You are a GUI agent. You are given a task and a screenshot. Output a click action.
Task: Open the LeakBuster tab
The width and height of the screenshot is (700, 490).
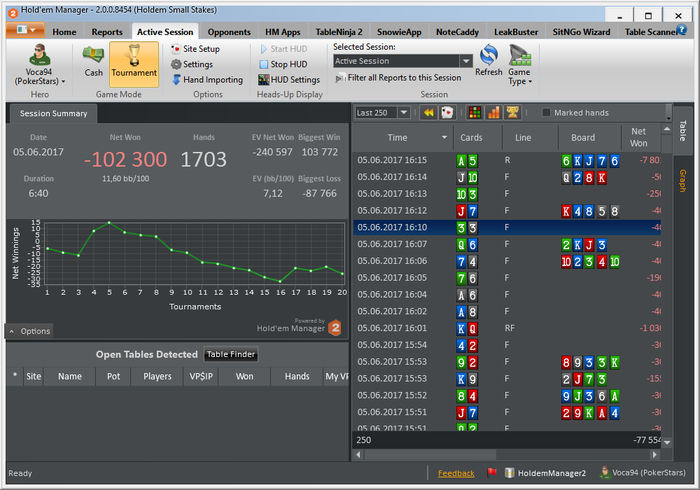point(516,32)
